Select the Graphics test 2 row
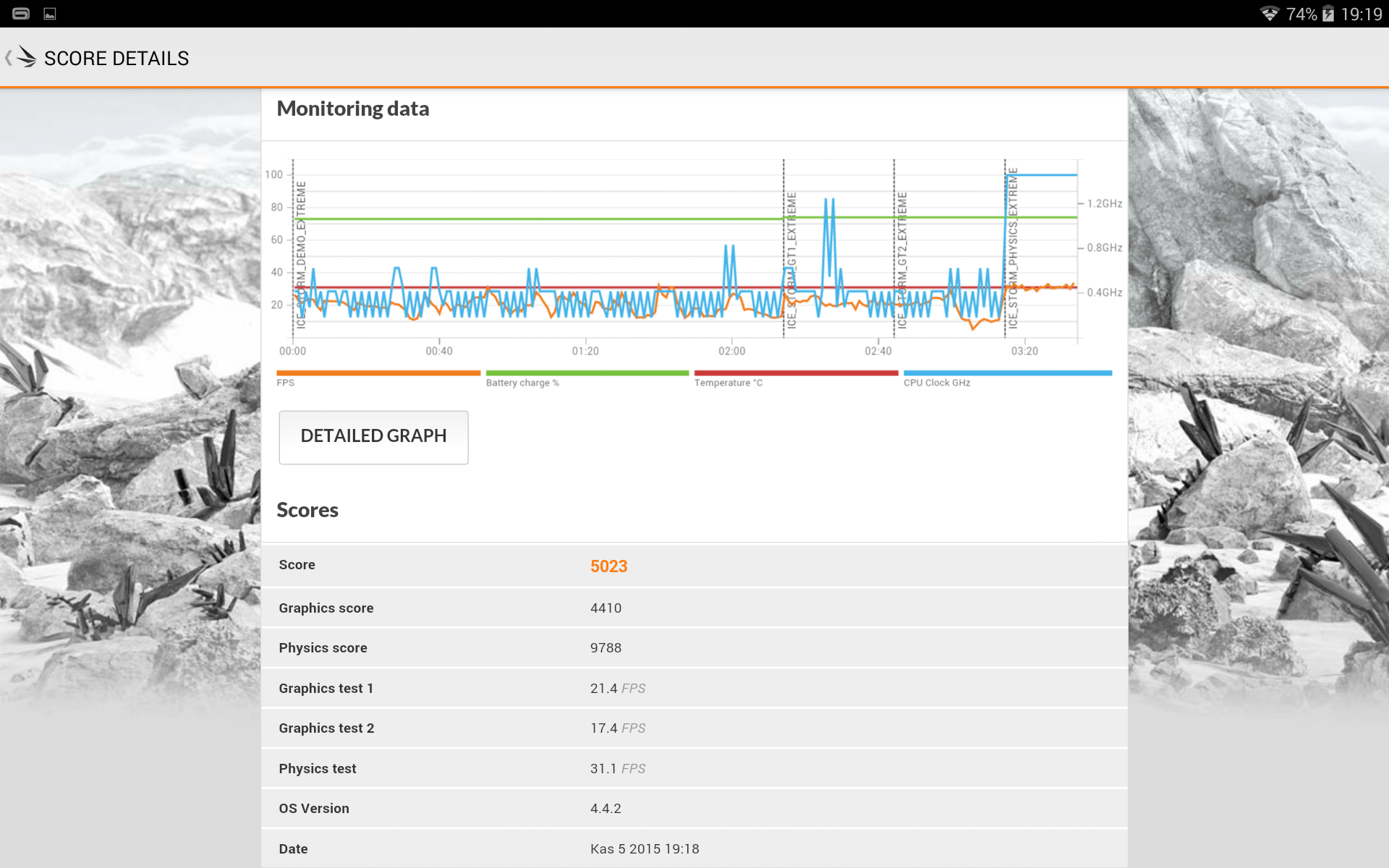 [x=693, y=728]
